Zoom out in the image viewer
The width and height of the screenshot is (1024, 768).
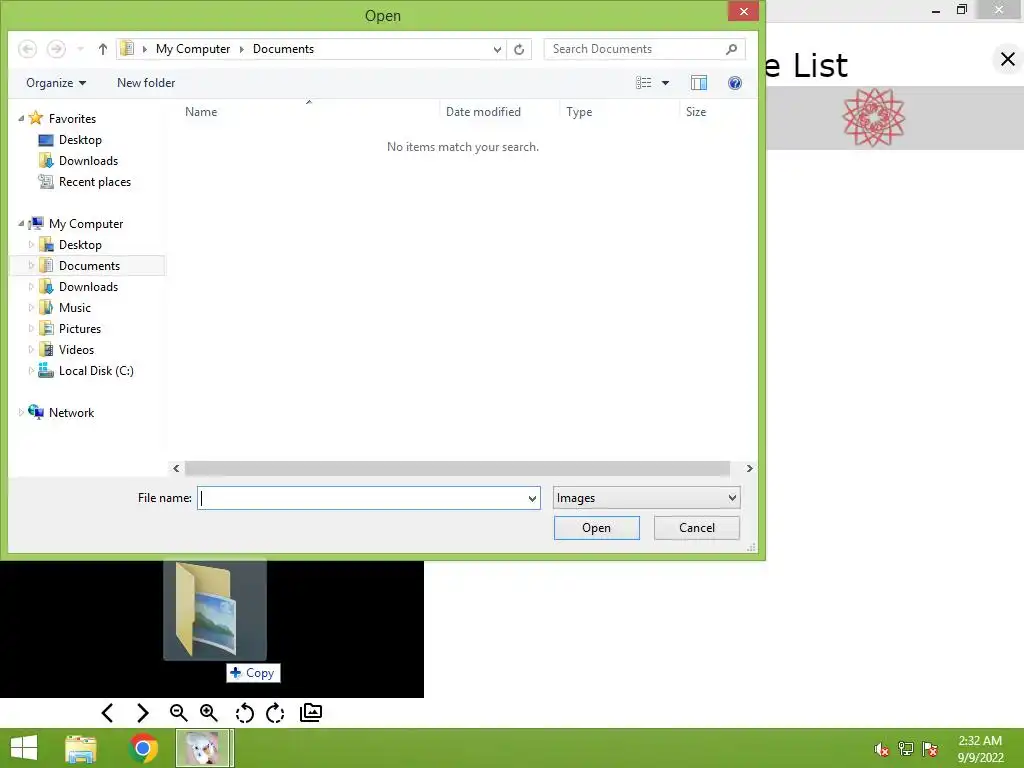(x=178, y=712)
